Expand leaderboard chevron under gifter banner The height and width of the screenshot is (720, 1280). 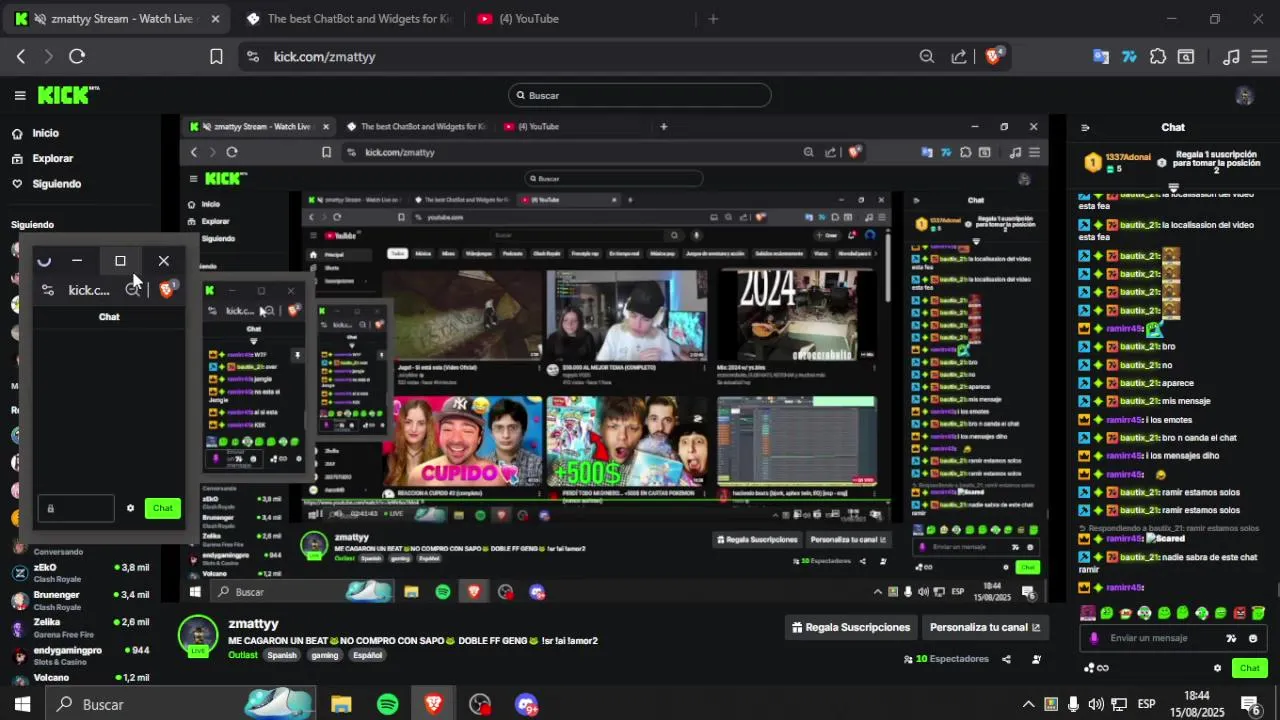1173,187
